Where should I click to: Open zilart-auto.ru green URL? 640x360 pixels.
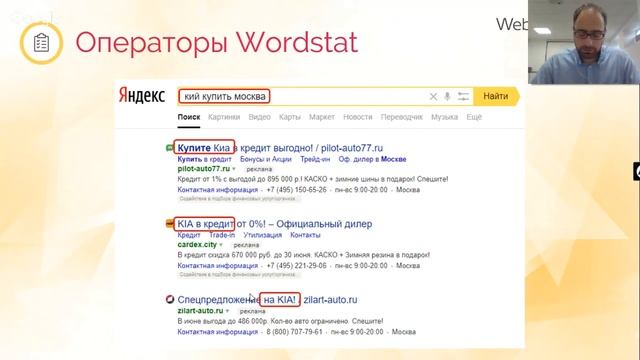click(200, 311)
